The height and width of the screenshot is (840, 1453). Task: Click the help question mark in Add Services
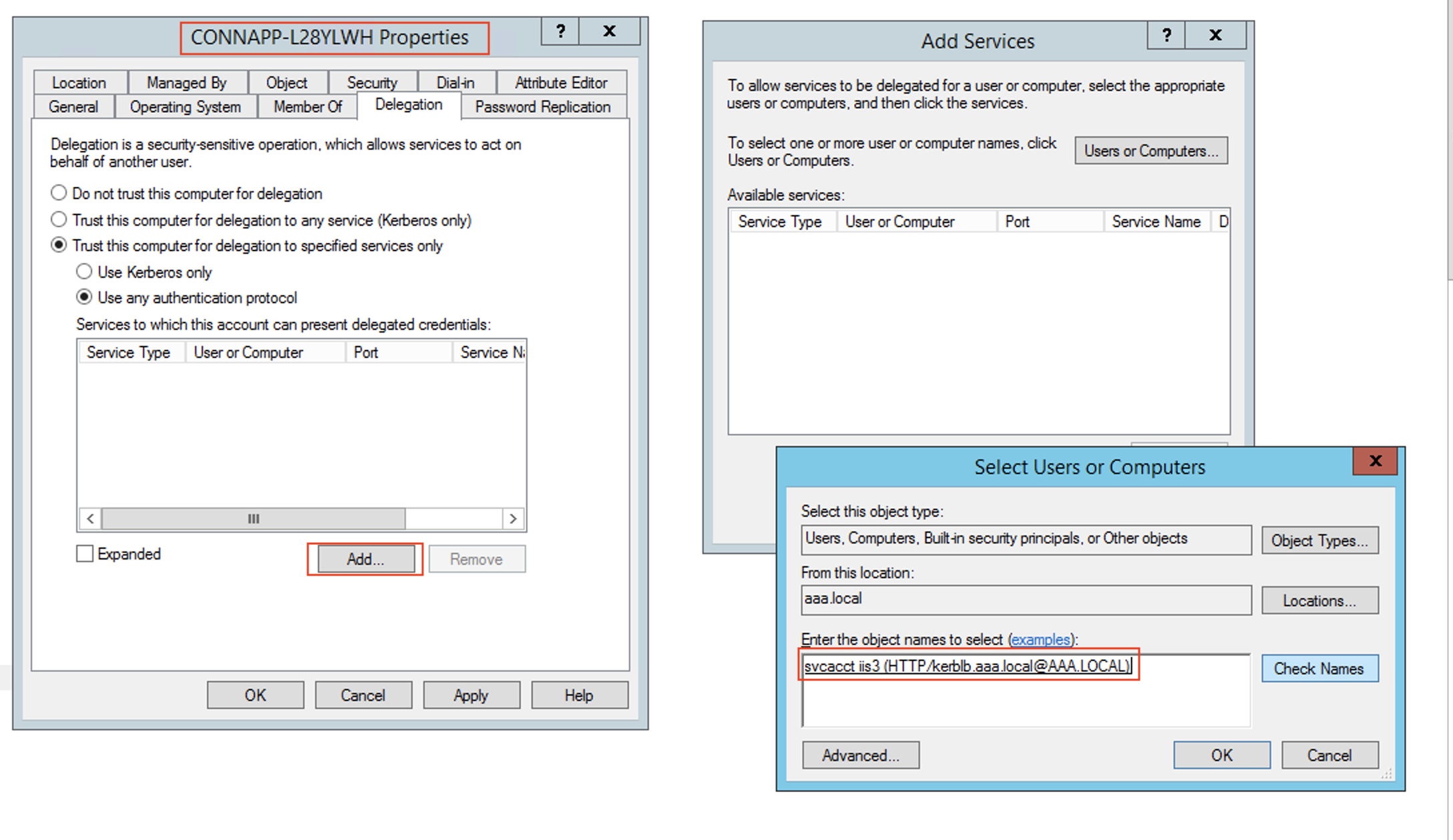coord(1166,35)
